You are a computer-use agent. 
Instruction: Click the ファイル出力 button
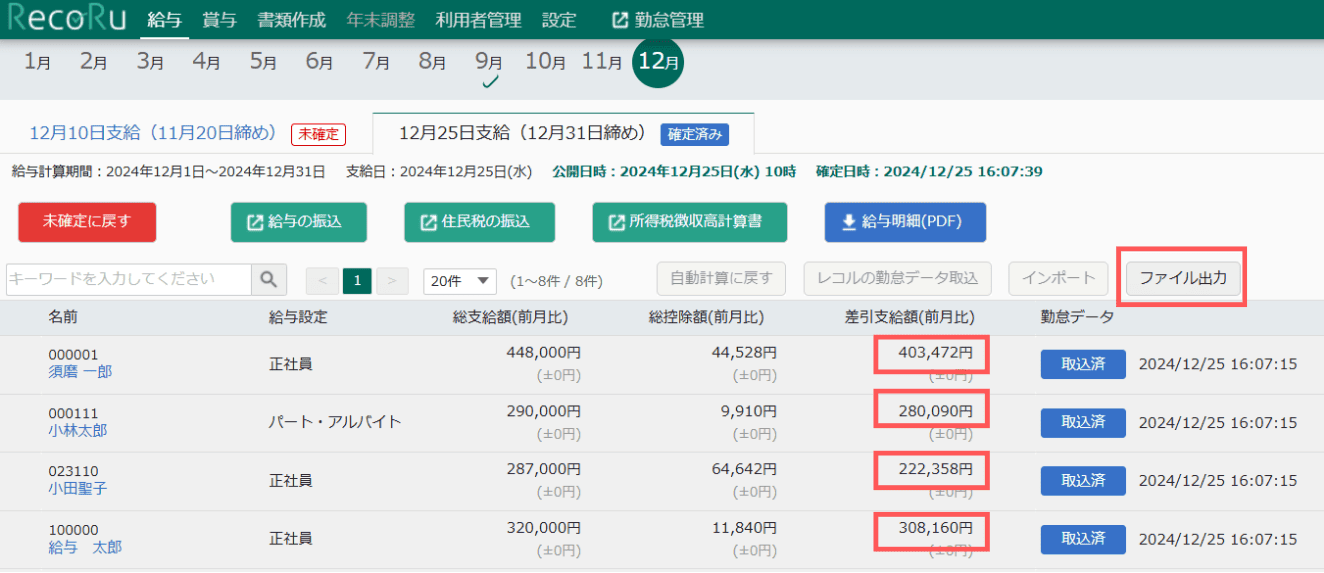(x=1183, y=278)
